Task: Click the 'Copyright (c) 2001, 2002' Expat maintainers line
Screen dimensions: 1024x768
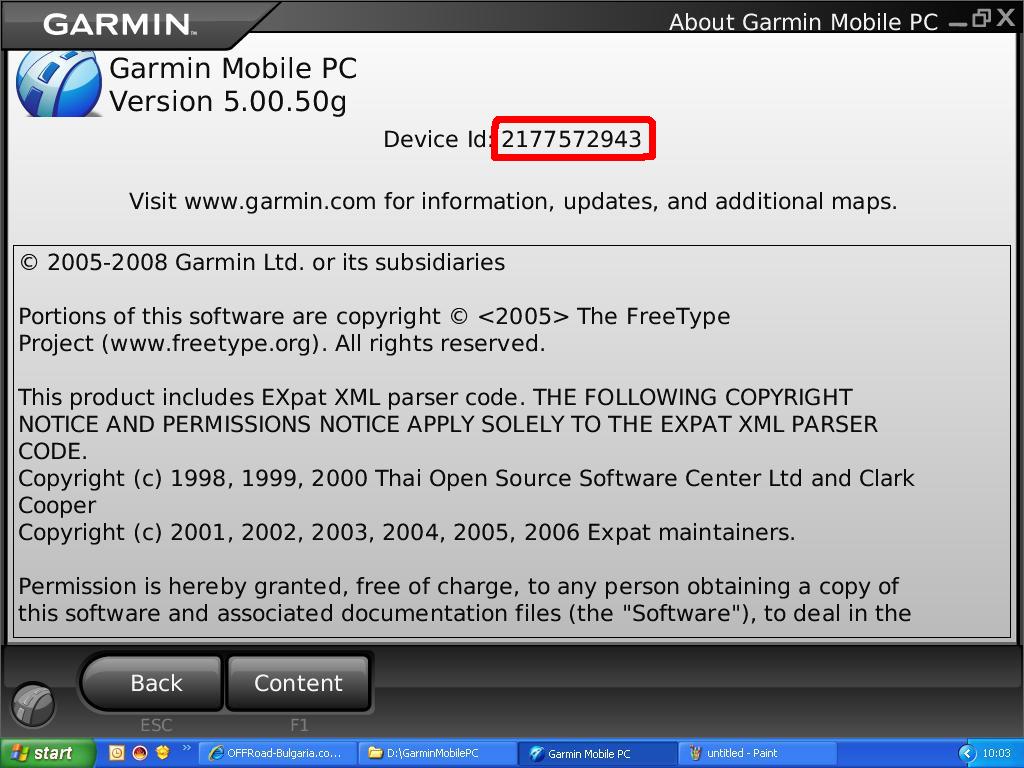Action: point(407,533)
